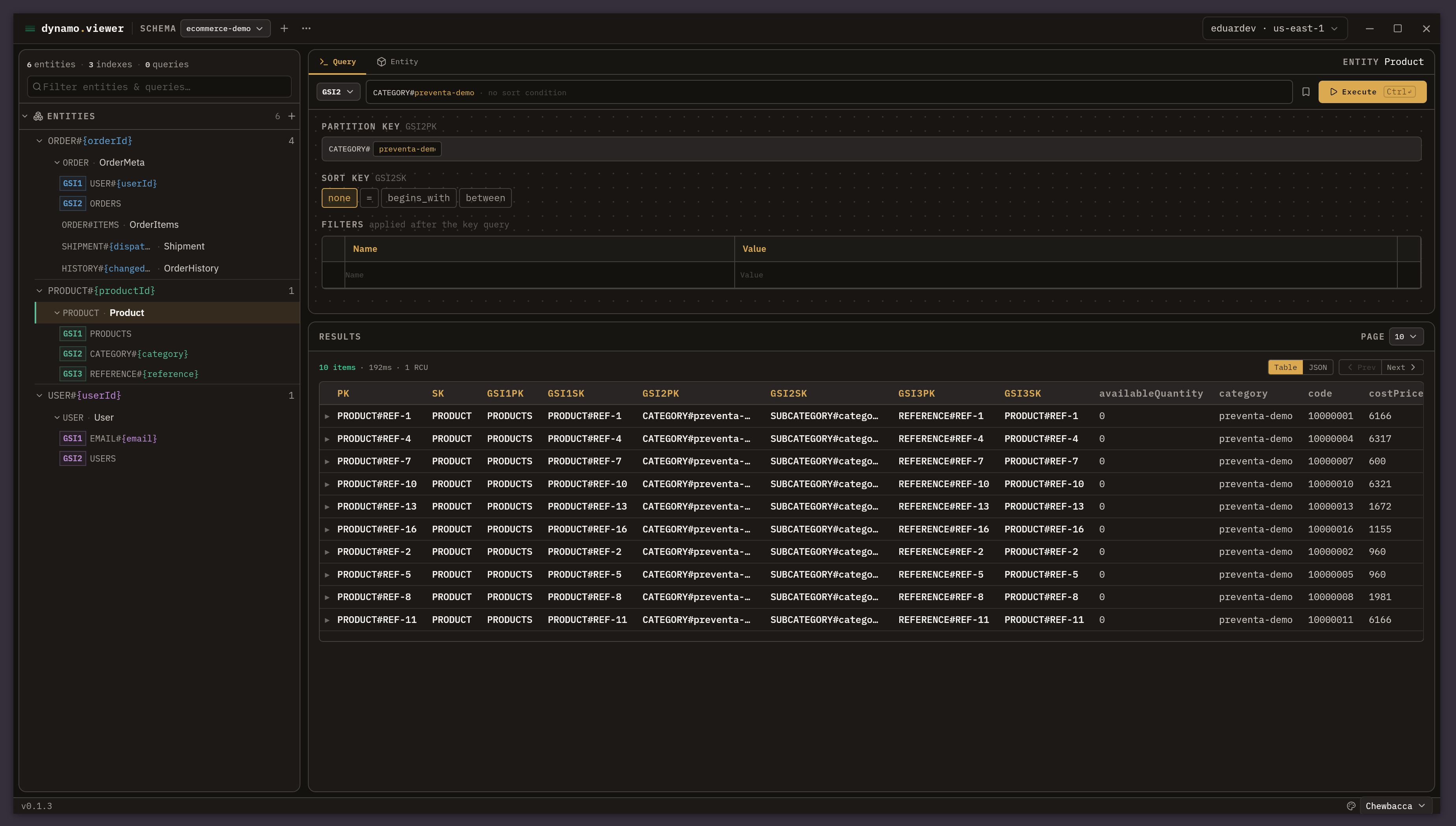Collapse the ORDER#{orderId} group
This screenshot has width=1456, height=826.
[39, 141]
